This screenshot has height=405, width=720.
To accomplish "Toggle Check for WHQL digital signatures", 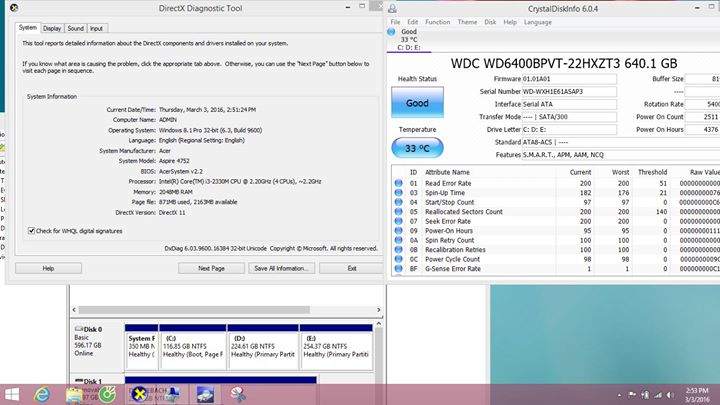I will [x=31, y=231].
